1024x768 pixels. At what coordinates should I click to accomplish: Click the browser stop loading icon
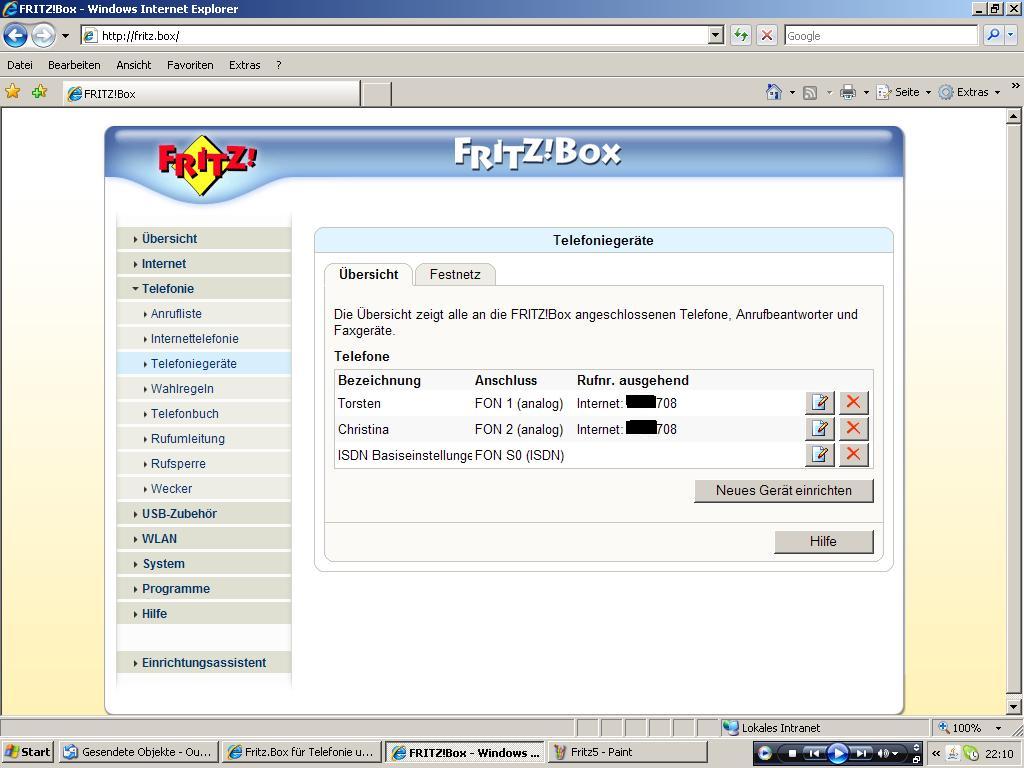(x=766, y=35)
